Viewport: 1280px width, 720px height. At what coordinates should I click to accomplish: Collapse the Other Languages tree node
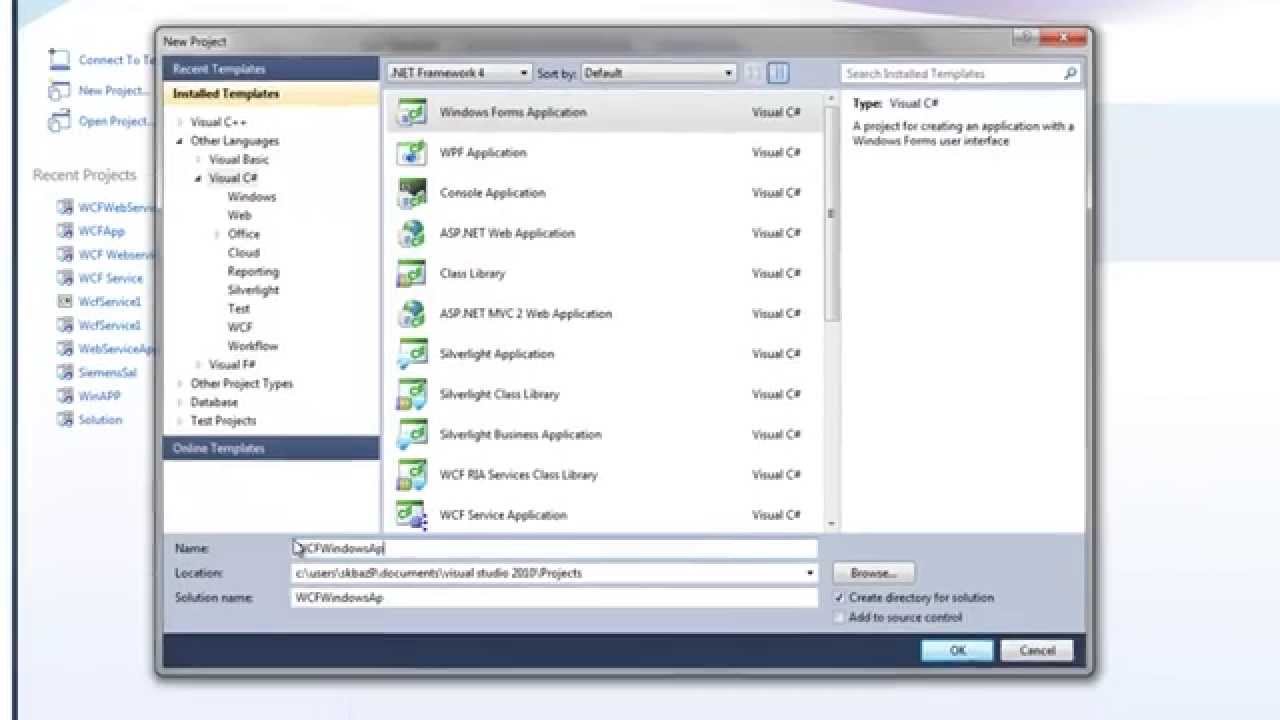tap(180, 141)
